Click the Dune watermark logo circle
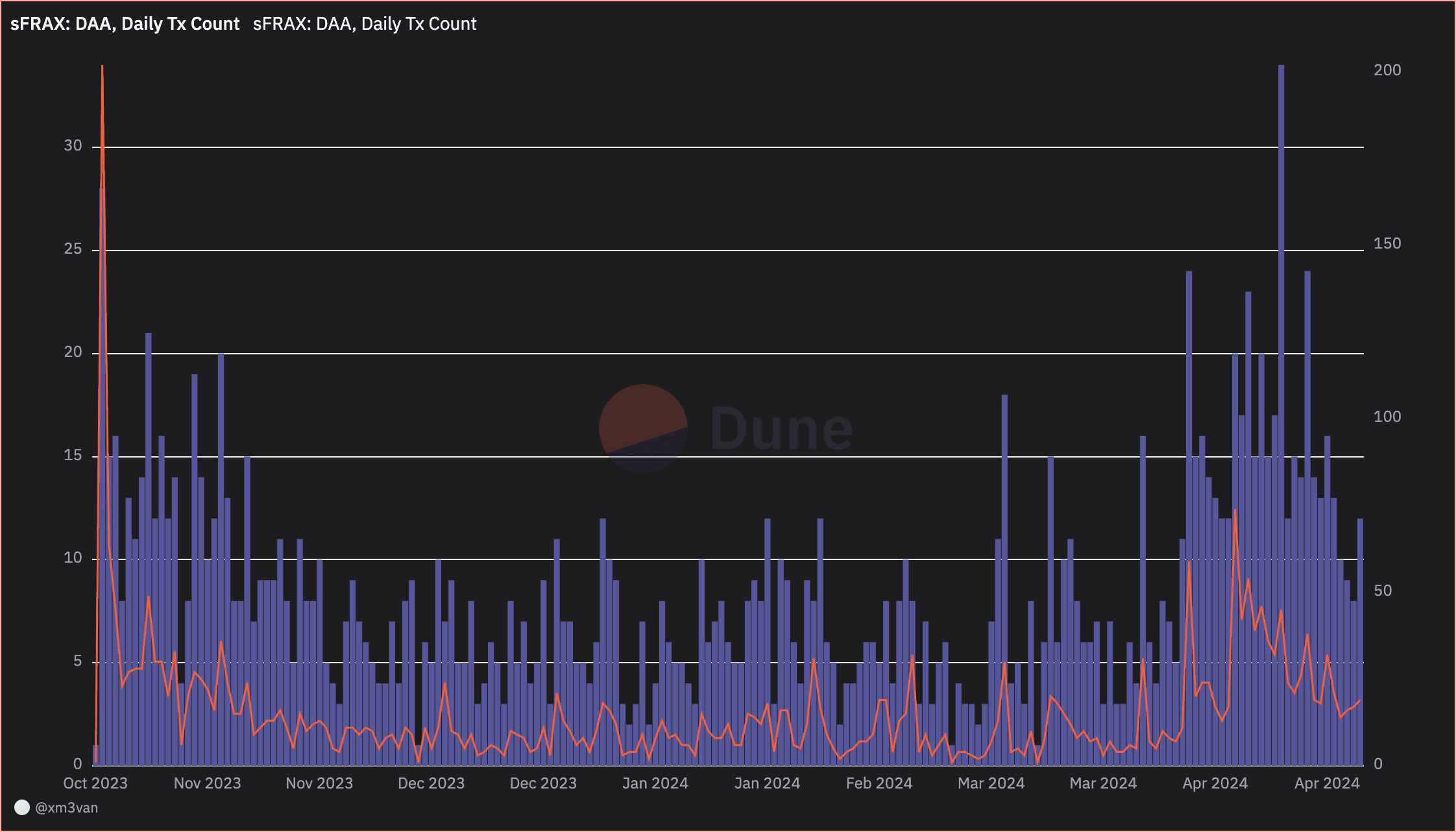This screenshot has height=832, width=1456. tap(643, 428)
